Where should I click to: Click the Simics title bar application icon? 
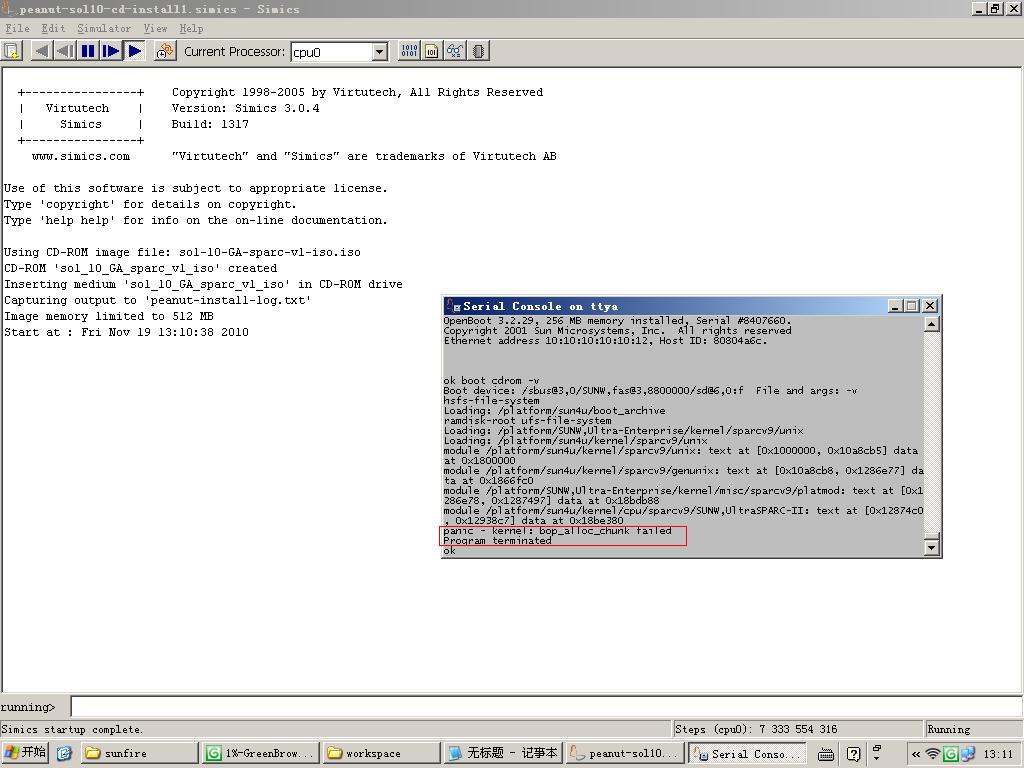(x=8, y=8)
